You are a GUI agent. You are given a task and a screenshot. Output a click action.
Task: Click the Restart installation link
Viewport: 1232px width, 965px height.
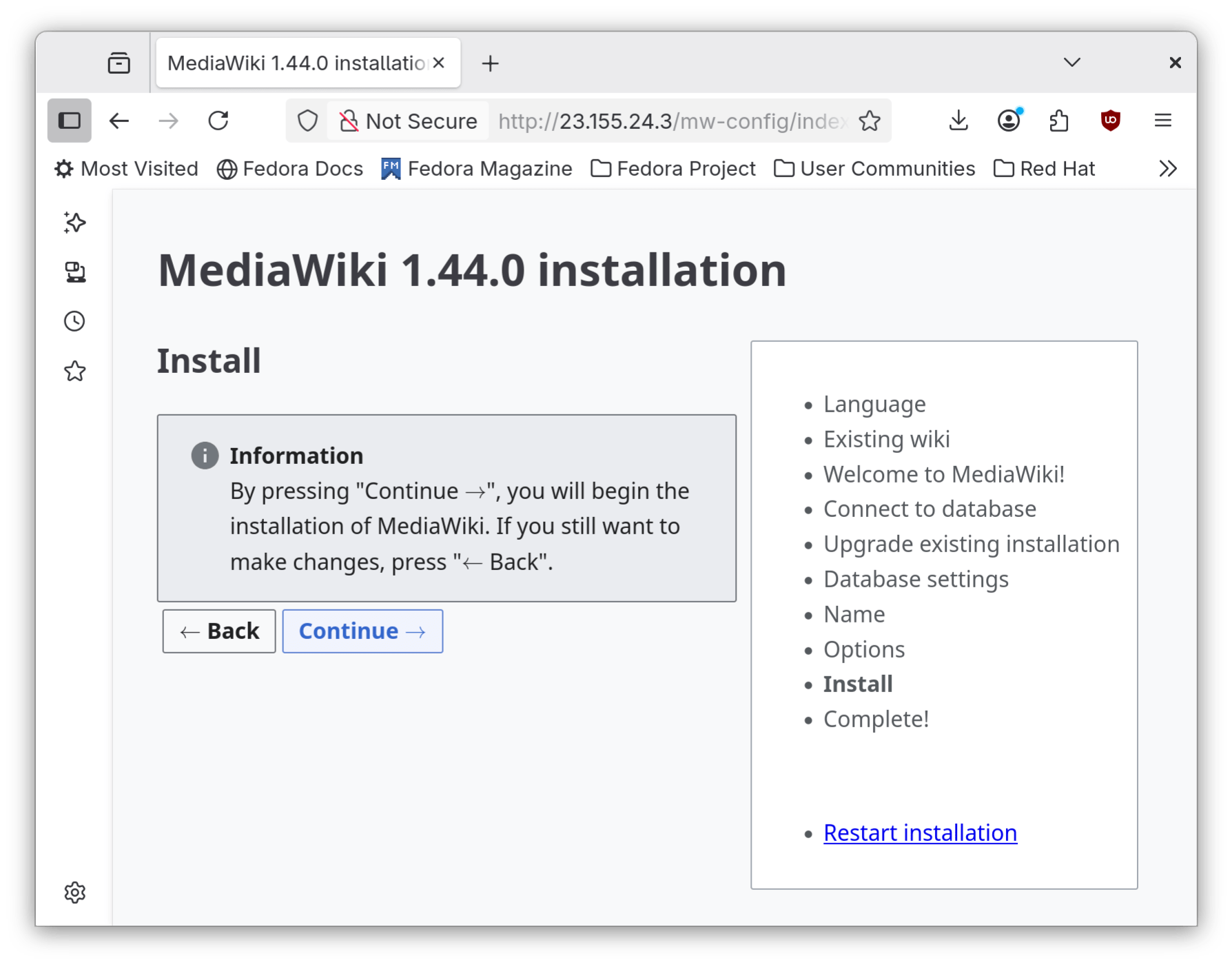920,833
